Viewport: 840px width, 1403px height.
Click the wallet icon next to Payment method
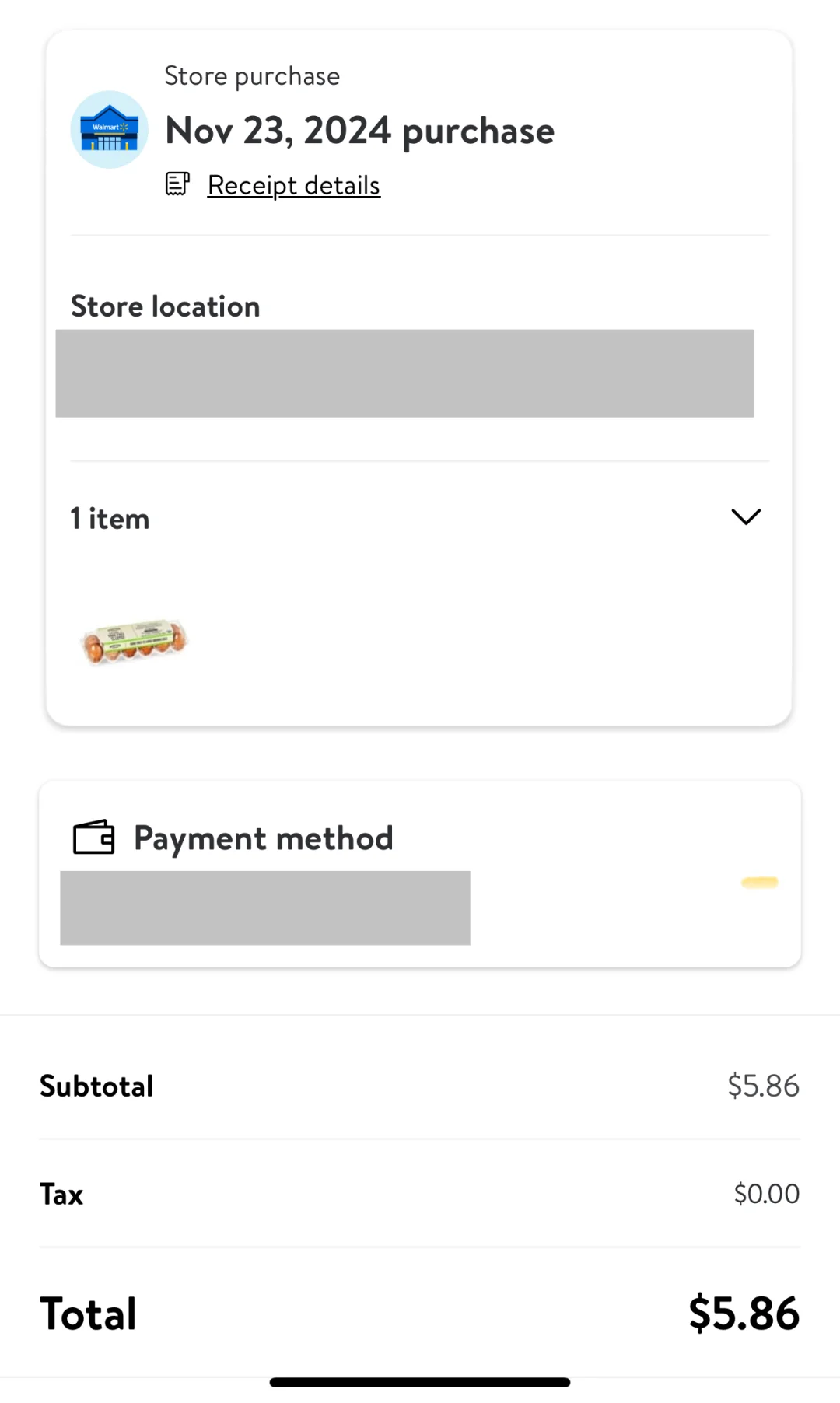(x=93, y=838)
